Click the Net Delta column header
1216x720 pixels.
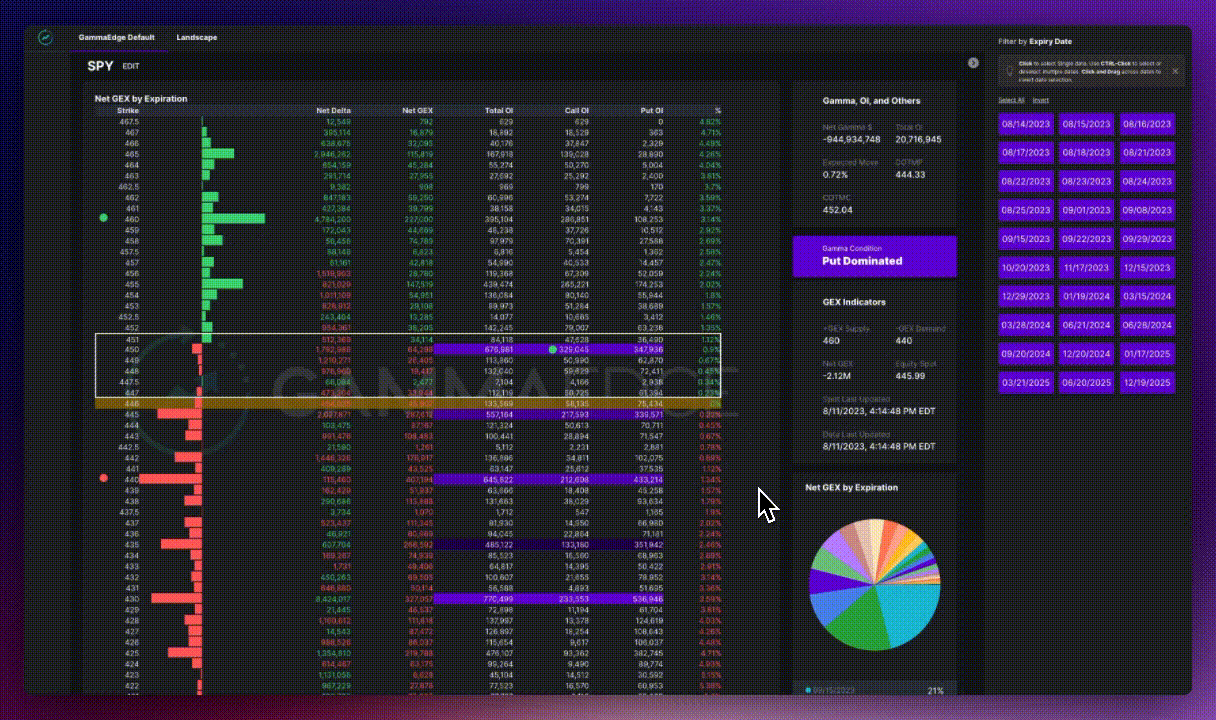click(x=333, y=110)
